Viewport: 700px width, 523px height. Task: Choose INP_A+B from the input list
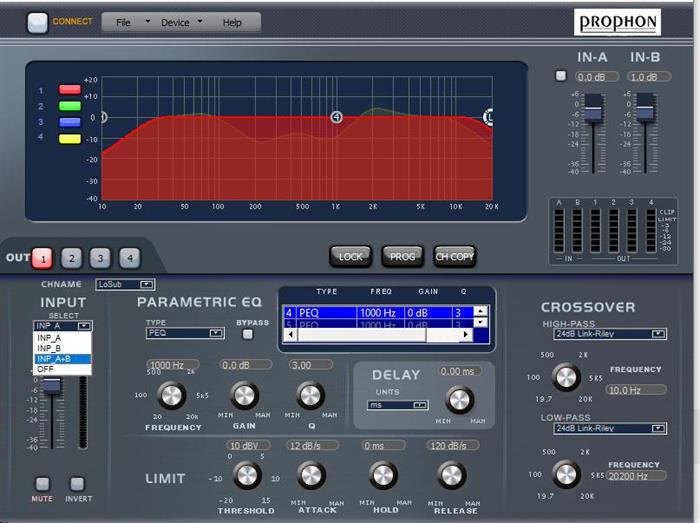(x=61, y=358)
